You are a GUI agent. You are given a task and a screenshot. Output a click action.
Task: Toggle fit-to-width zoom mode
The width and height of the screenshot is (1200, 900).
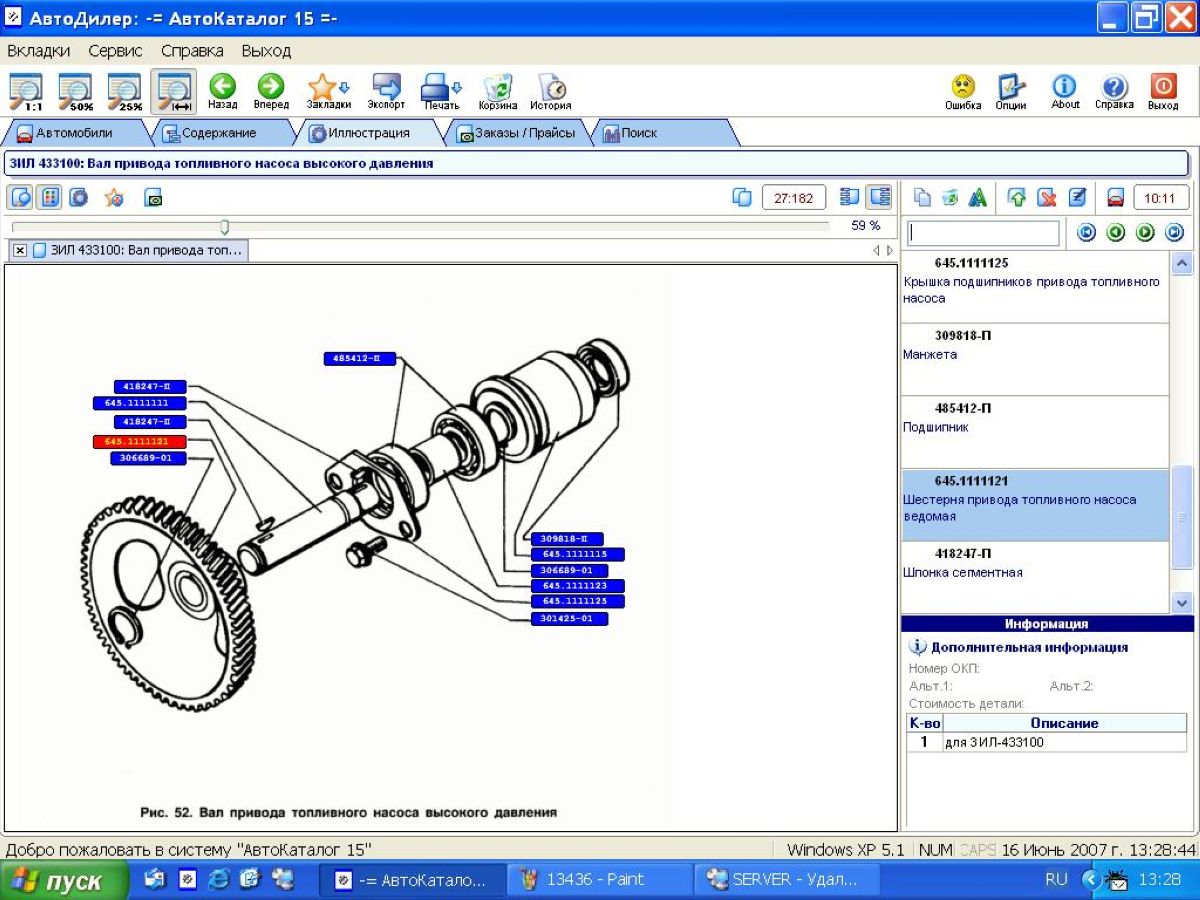click(x=174, y=91)
